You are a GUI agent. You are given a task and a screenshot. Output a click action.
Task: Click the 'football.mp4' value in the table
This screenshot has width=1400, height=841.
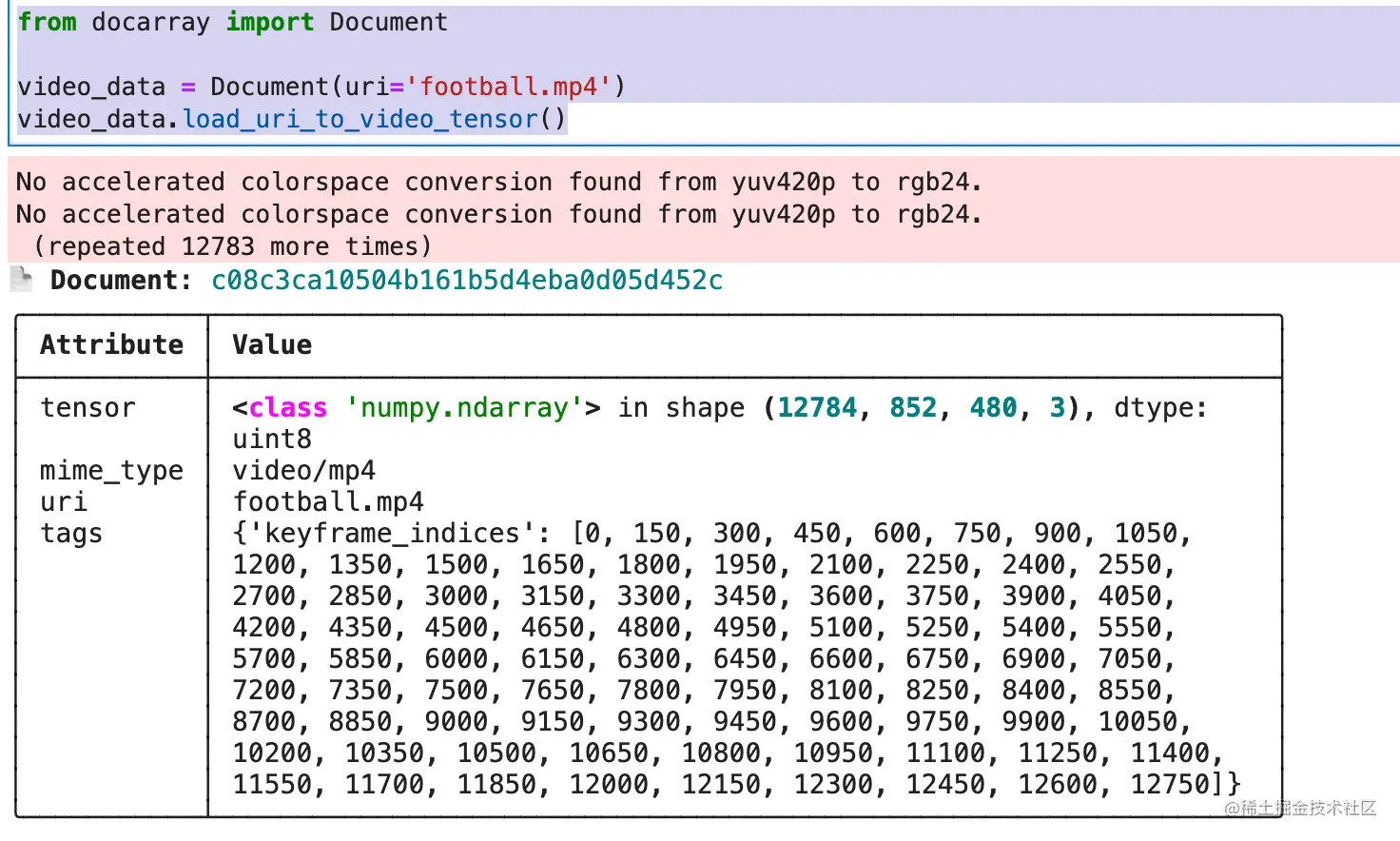click(x=328, y=501)
